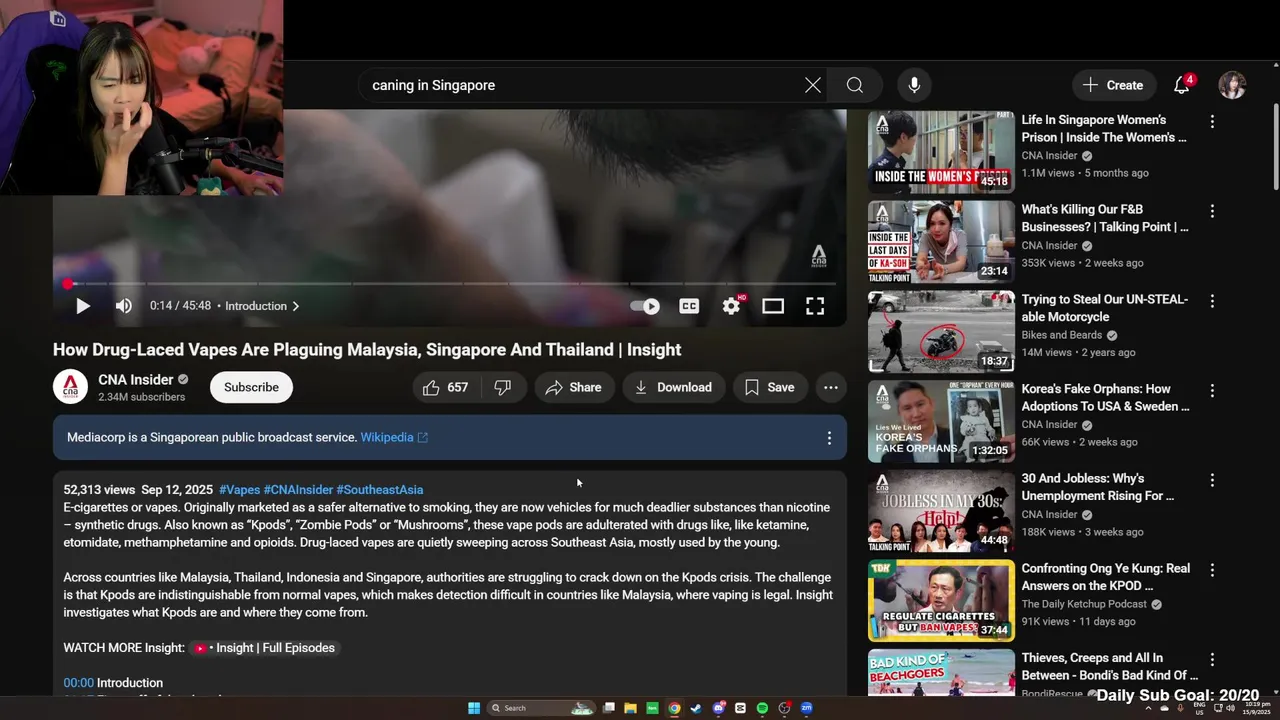1280x720 pixels.
Task: Open Confronting Ong Ye Kung video title
Action: [1105, 577]
